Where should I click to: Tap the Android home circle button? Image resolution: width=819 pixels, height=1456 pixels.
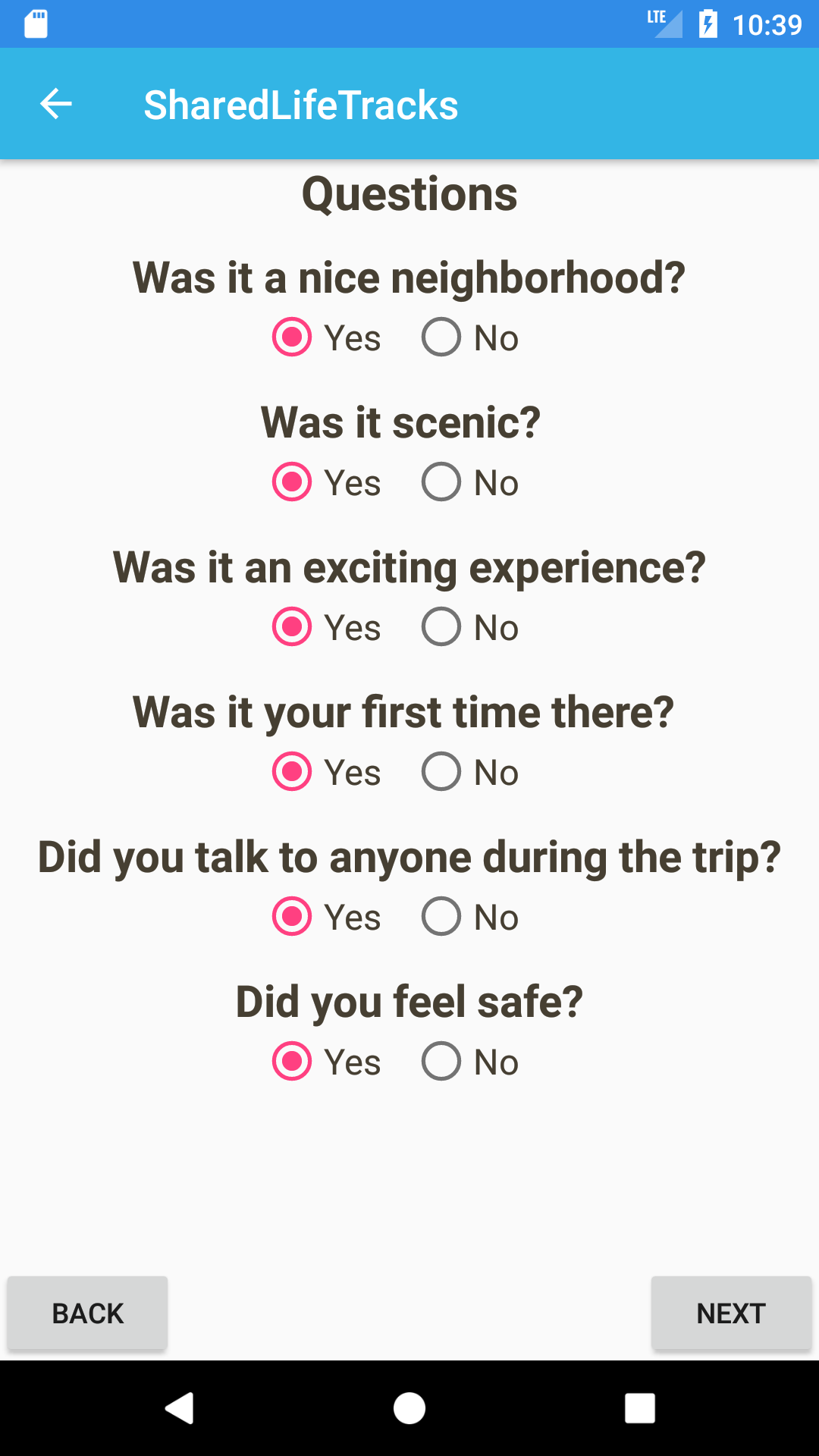[409, 1408]
